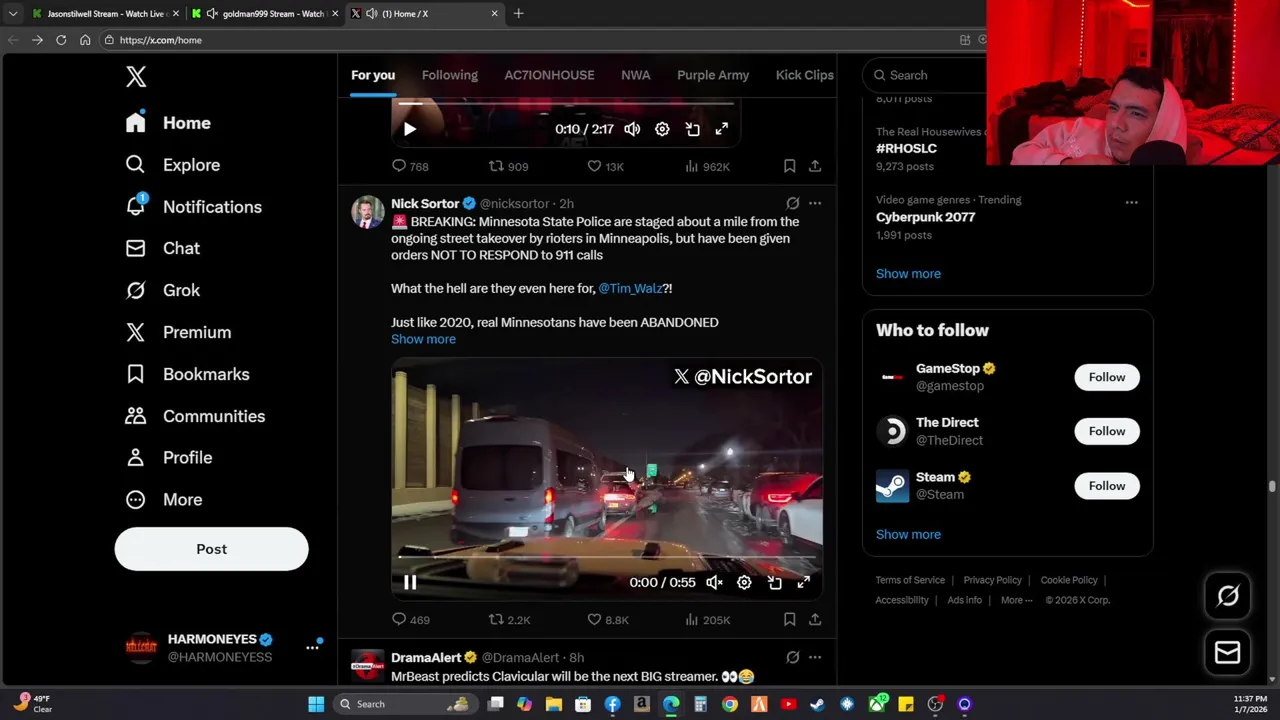Open Chat in left navigation
Viewport: 1280px width, 720px height.
pyautogui.click(x=163, y=248)
